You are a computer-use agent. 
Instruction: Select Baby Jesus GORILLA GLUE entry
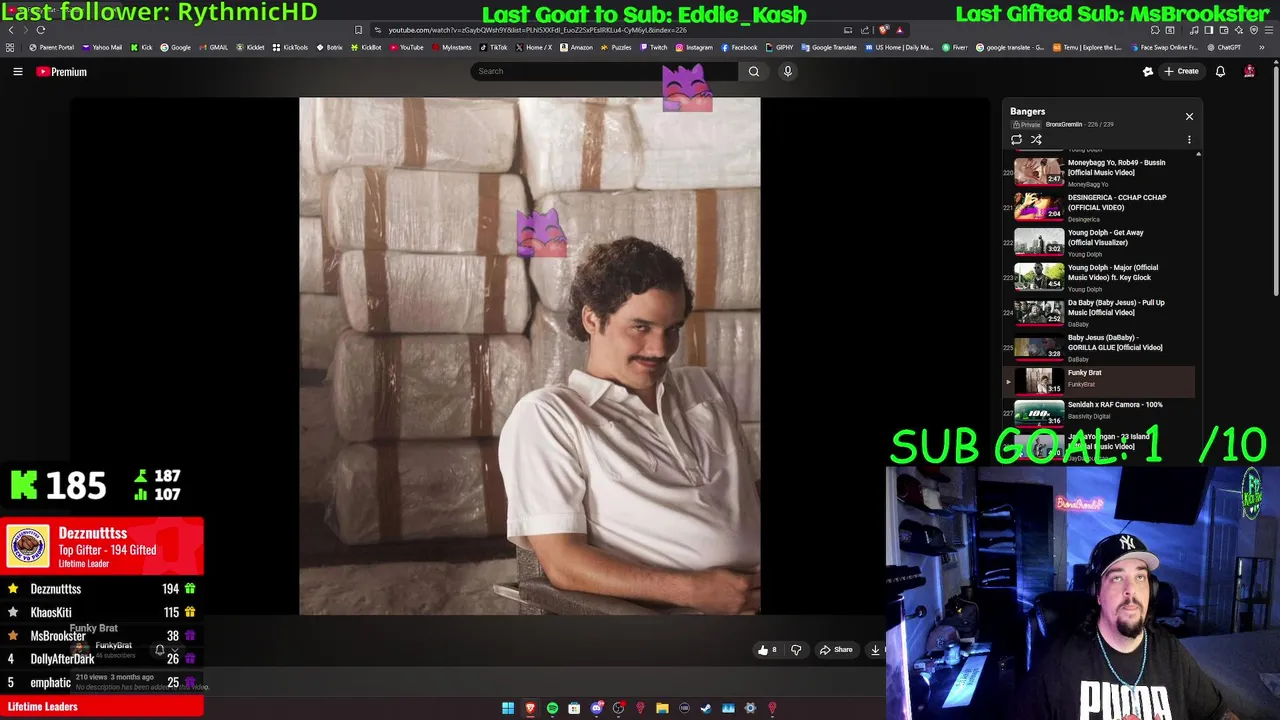pos(1100,347)
